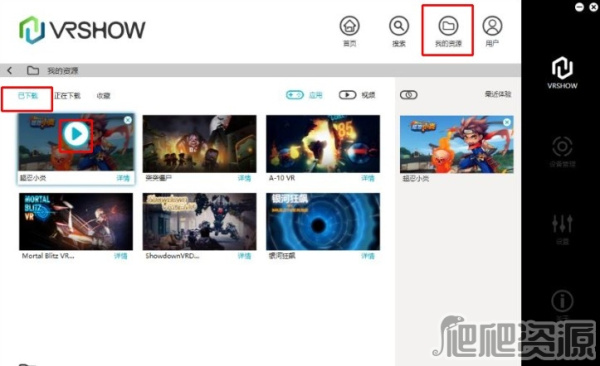600x366 pixels.
Task: Click the game title under the recent thumbnail
Action: pyautogui.click(x=416, y=178)
